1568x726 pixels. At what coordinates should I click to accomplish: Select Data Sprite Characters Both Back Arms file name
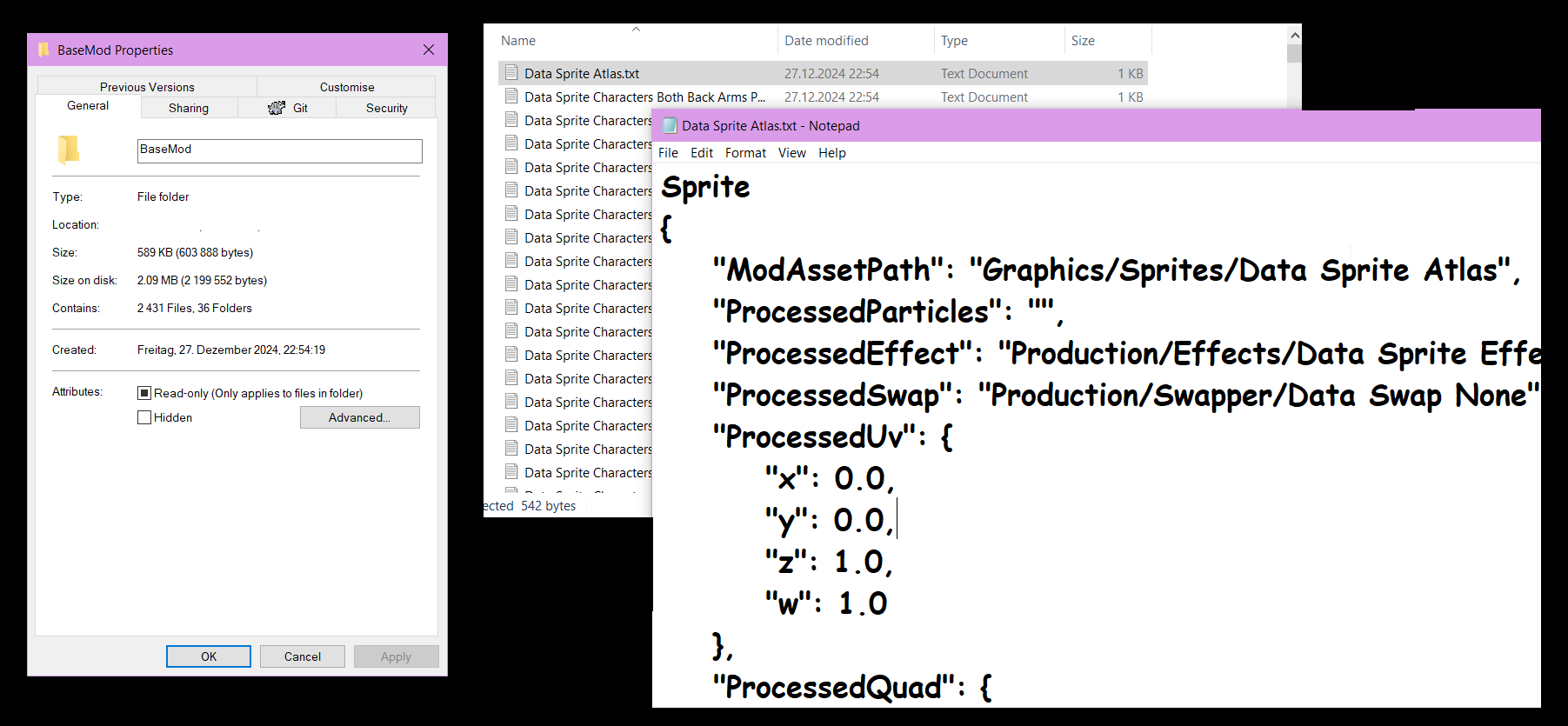644,97
